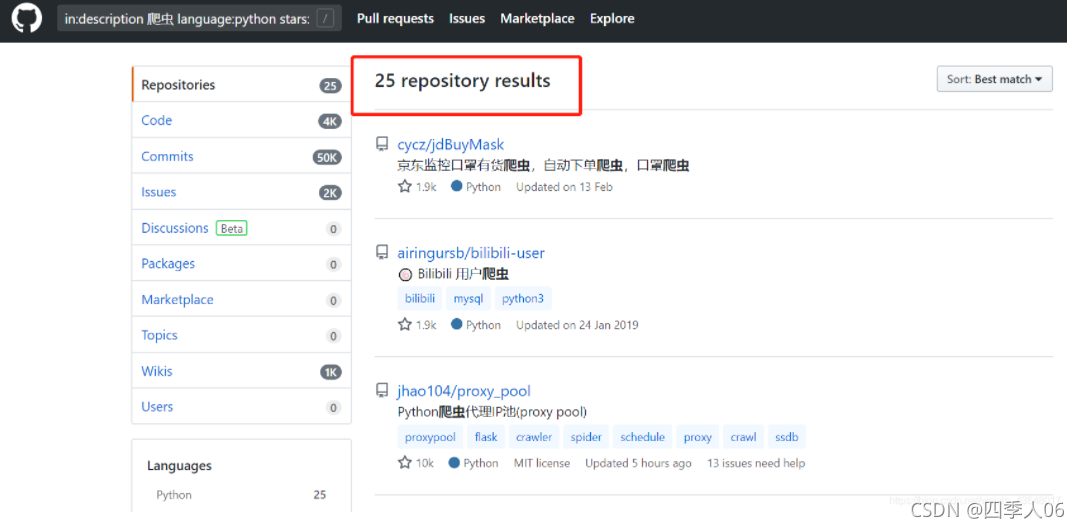
Task: Click the star icon under airingursb/bilibili-user
Action: [x=405, y=324]
